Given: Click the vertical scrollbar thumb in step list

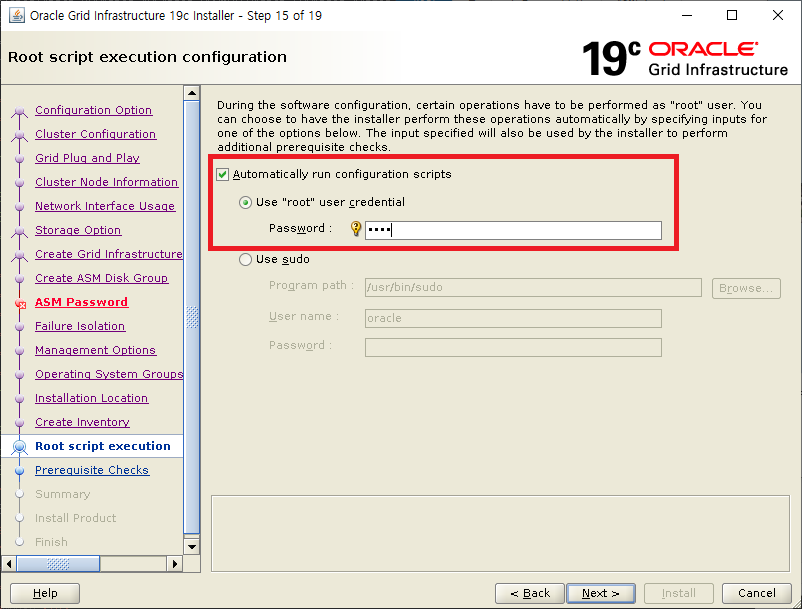Looking at the screenshot, I should (192, 317).
